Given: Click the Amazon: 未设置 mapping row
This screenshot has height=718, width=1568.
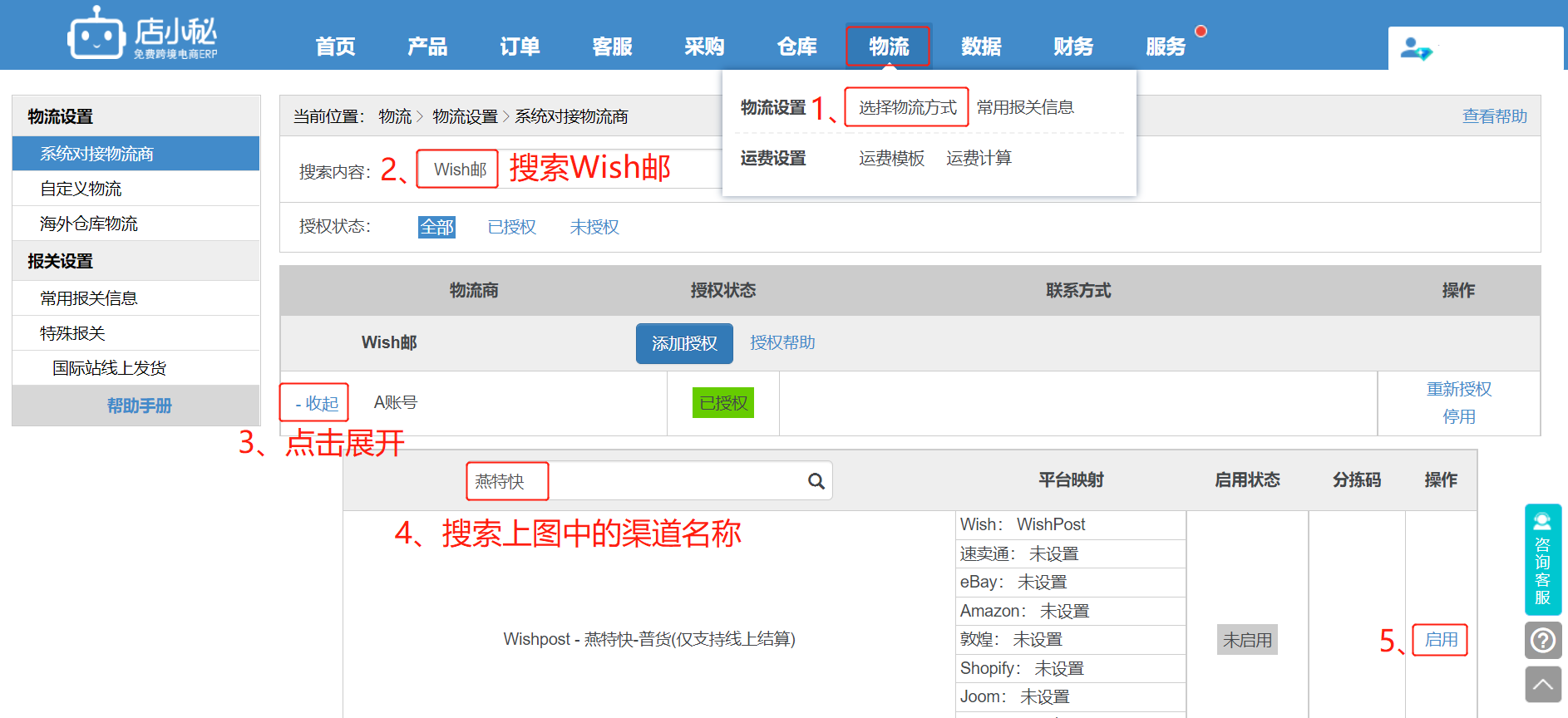Looking at the screenshot, I should click(1071, 611).
